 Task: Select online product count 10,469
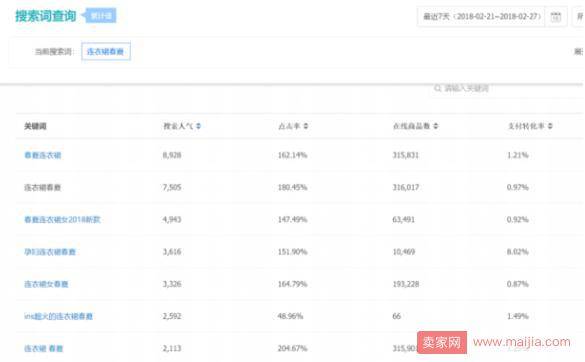[404, 252]
